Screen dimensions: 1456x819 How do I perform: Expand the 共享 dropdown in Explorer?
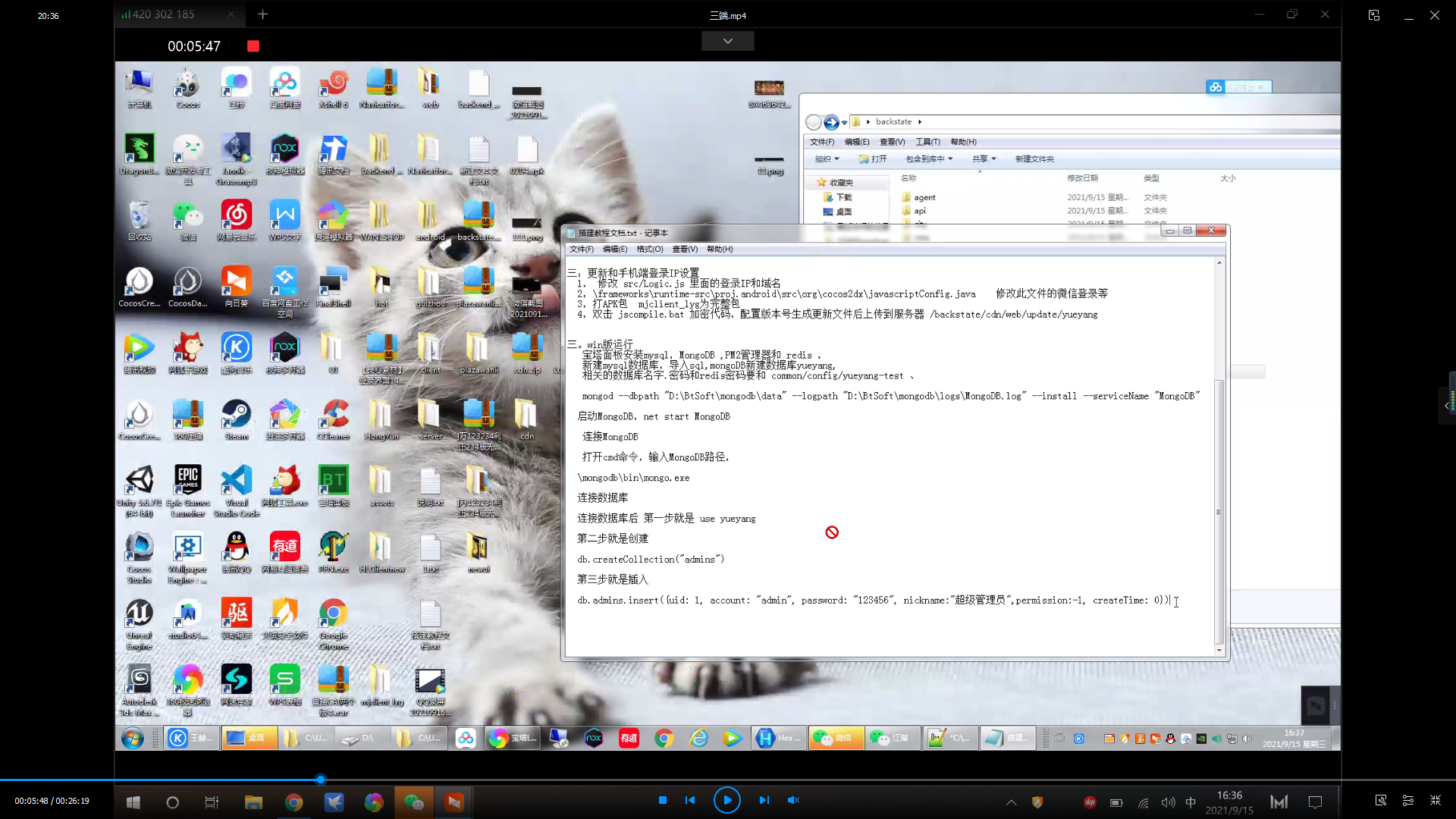(984, 158)
